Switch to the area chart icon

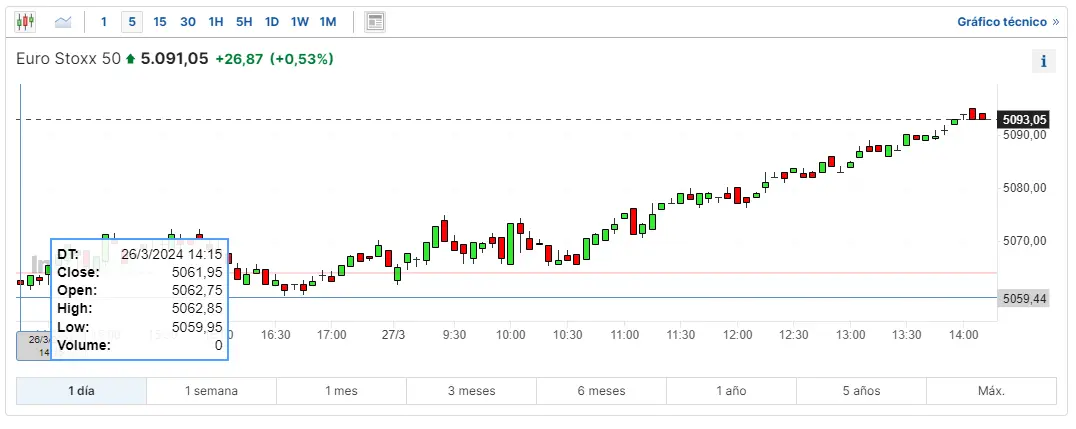[x=63, y=22]
